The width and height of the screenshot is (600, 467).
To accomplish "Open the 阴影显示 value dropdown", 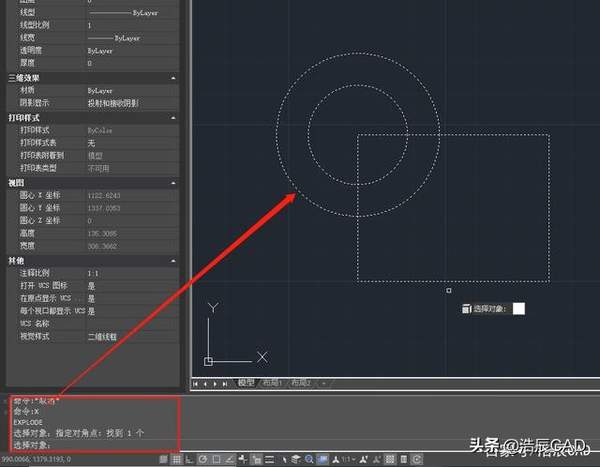I will [132, 103].
